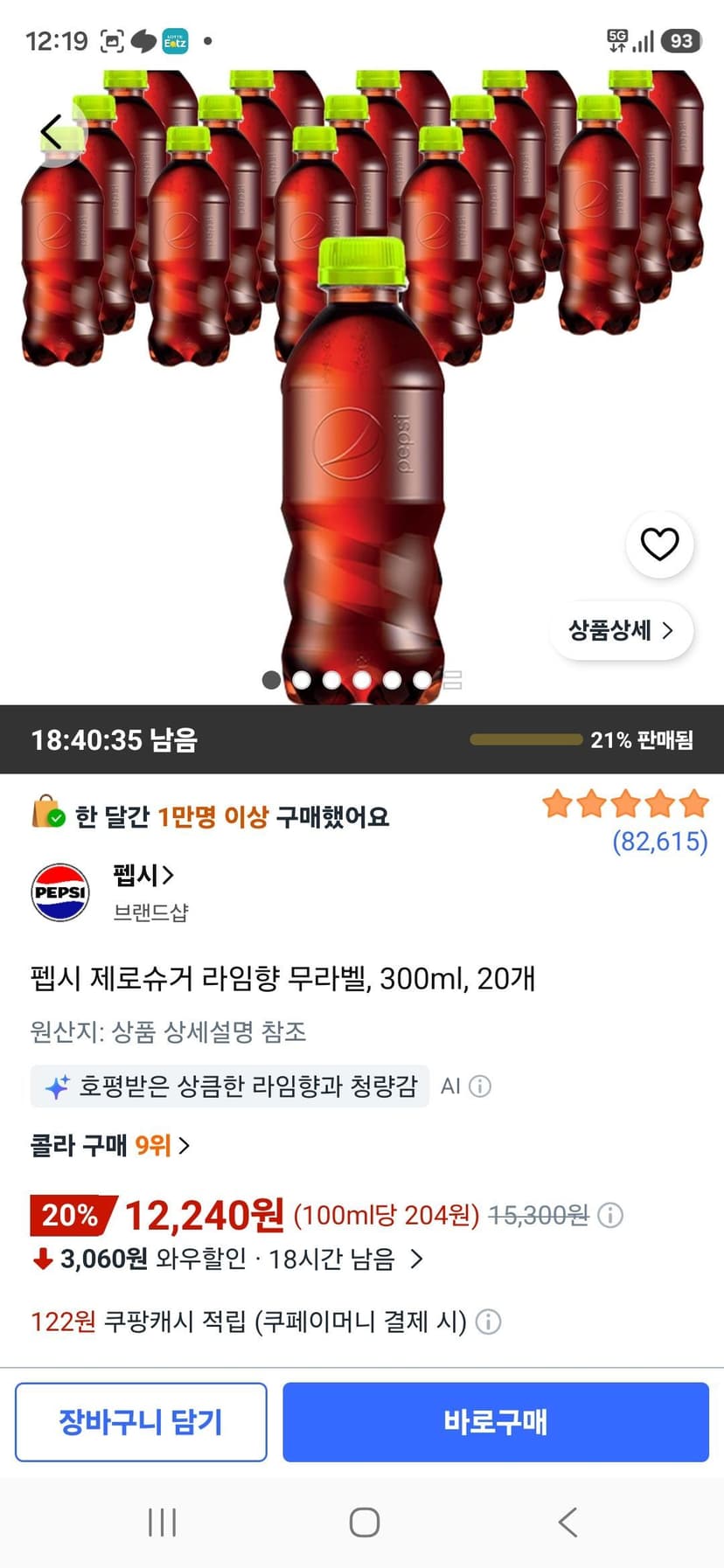The width and height of the screenshot is (724, 1568).
Task: Tap the Pepsi brand logo
Action: tap(60, 892)
